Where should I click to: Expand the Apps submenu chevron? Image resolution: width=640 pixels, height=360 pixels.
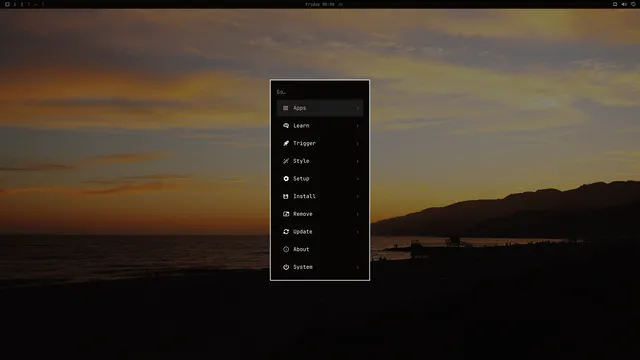tap(358, 108)
